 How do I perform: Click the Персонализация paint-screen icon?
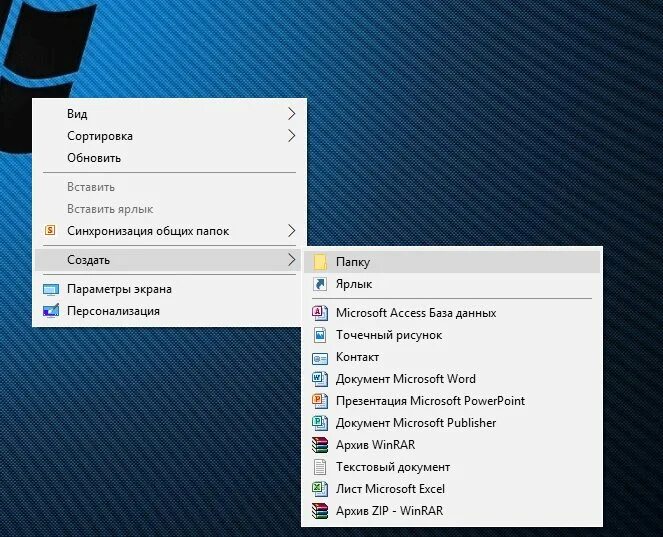pyautogui.click(x=51, y=311)
